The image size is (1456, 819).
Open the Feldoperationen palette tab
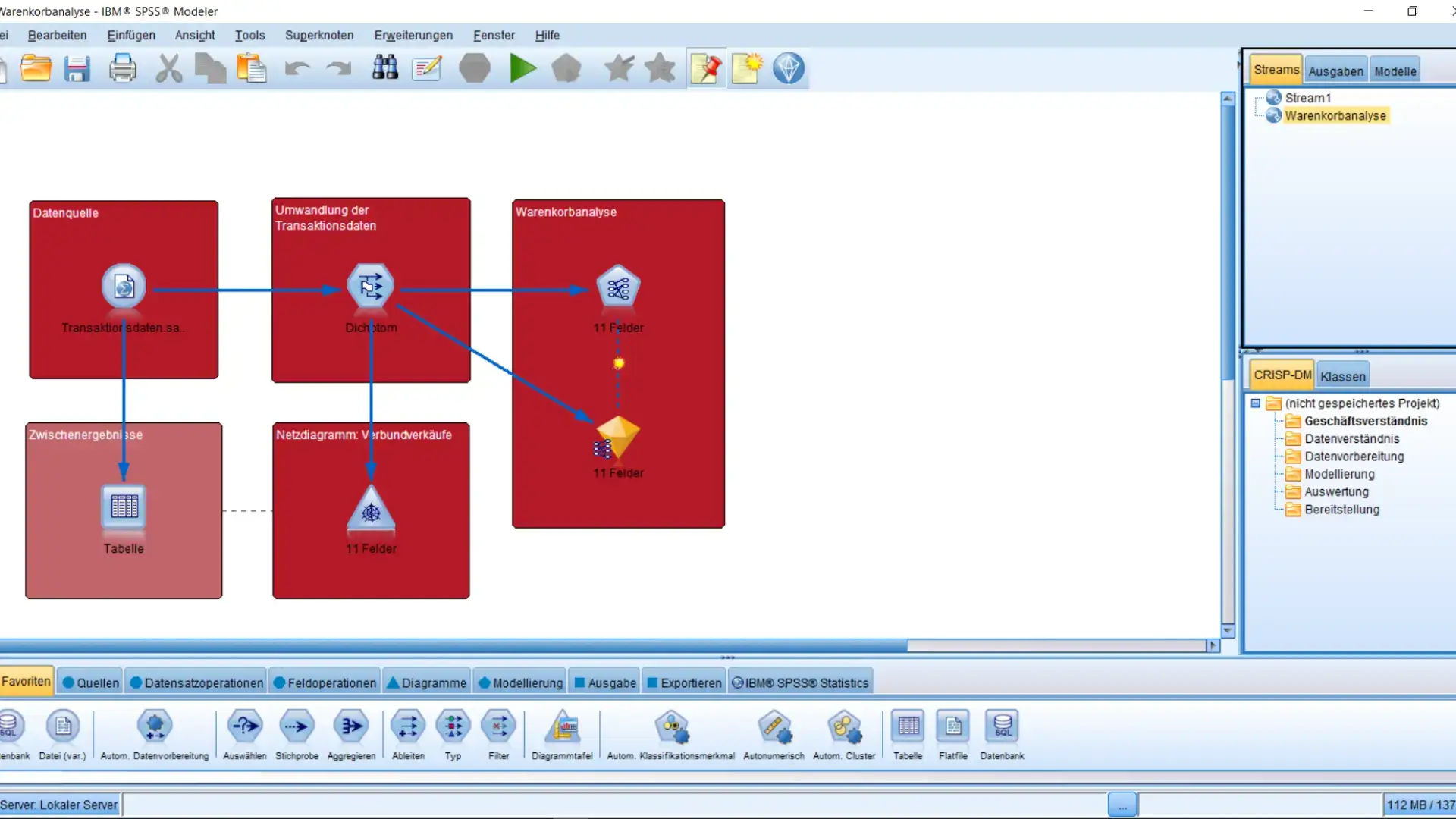tap(325, 682)
